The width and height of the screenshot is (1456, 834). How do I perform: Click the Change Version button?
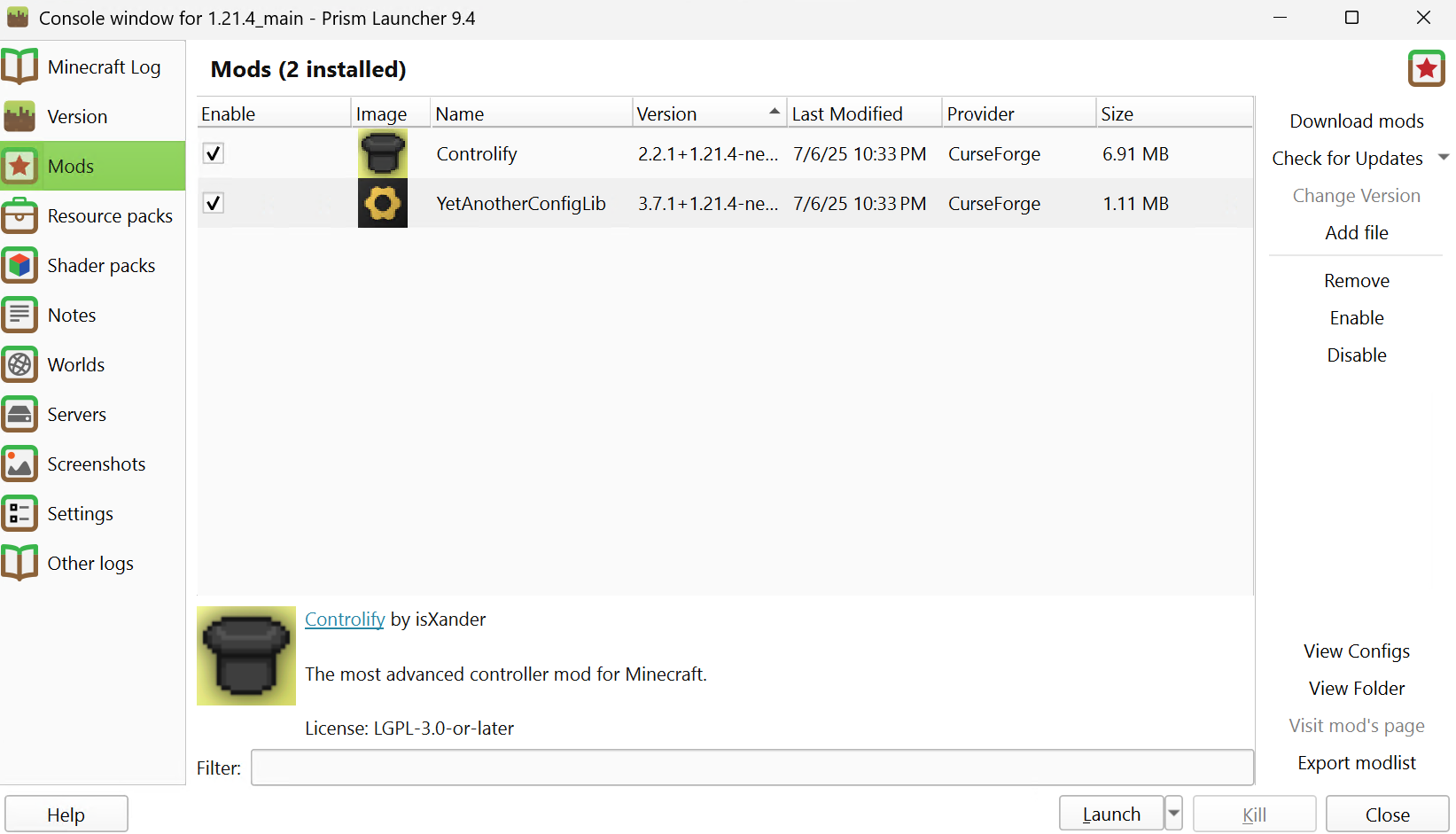click(1357, 195)
